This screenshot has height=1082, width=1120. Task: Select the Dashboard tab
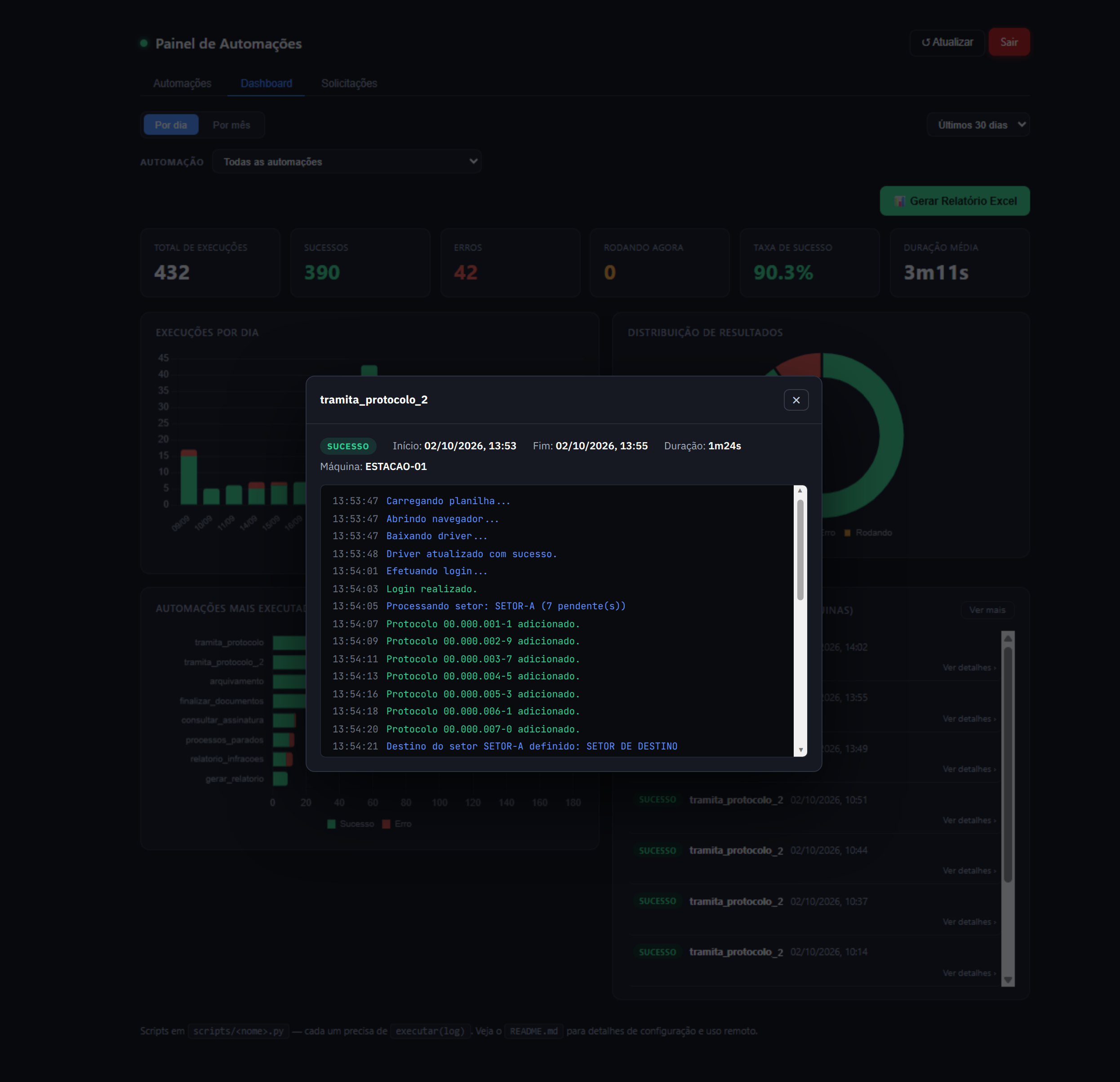coord(266,84)
